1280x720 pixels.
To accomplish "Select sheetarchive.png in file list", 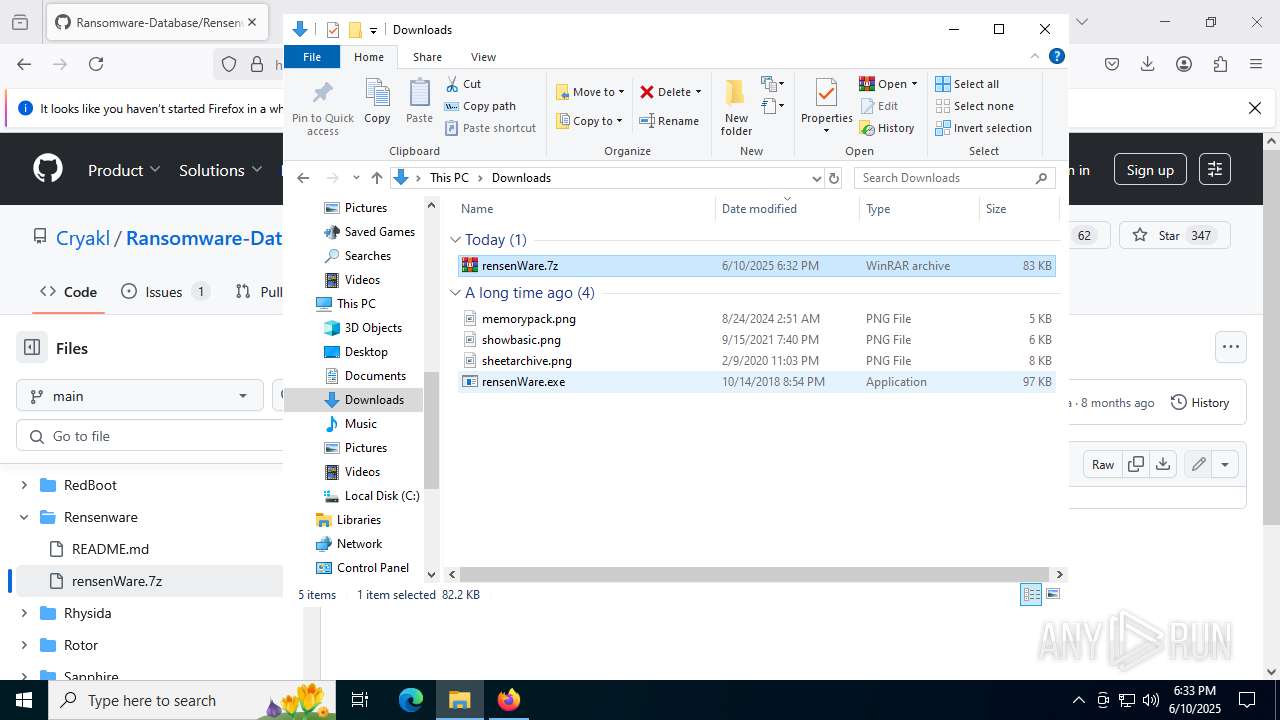I will pos(757,361).
